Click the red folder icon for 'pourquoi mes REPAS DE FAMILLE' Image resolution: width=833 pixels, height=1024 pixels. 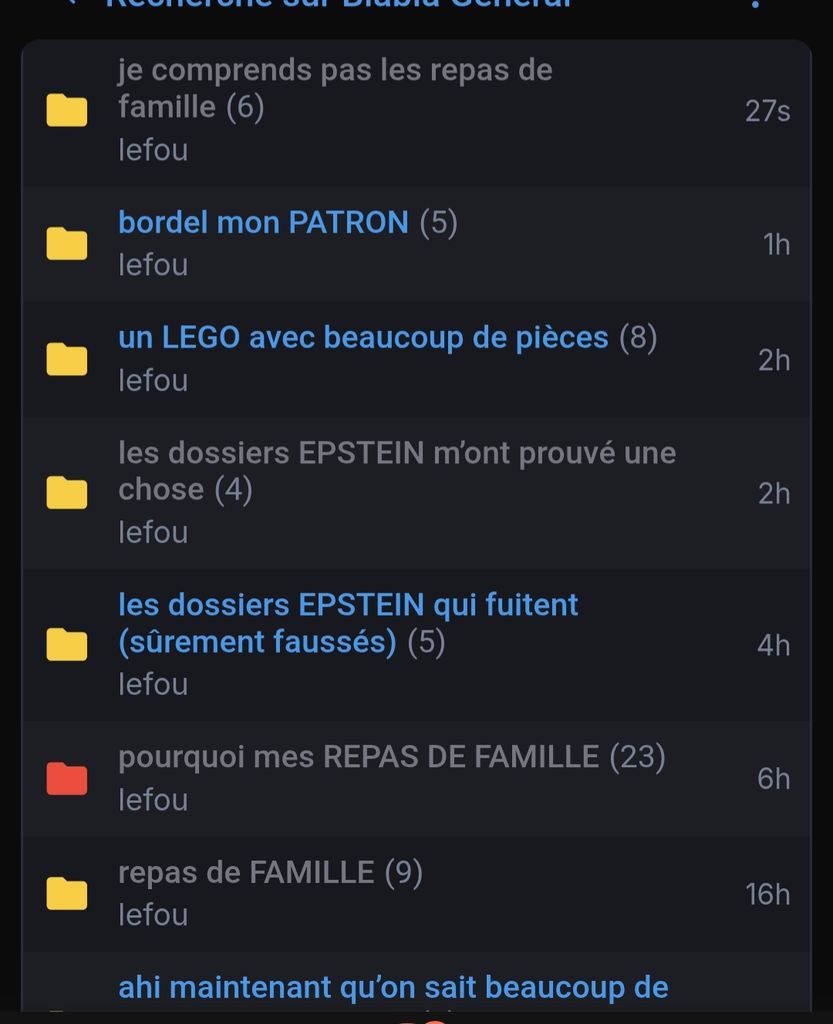(67, 778)
